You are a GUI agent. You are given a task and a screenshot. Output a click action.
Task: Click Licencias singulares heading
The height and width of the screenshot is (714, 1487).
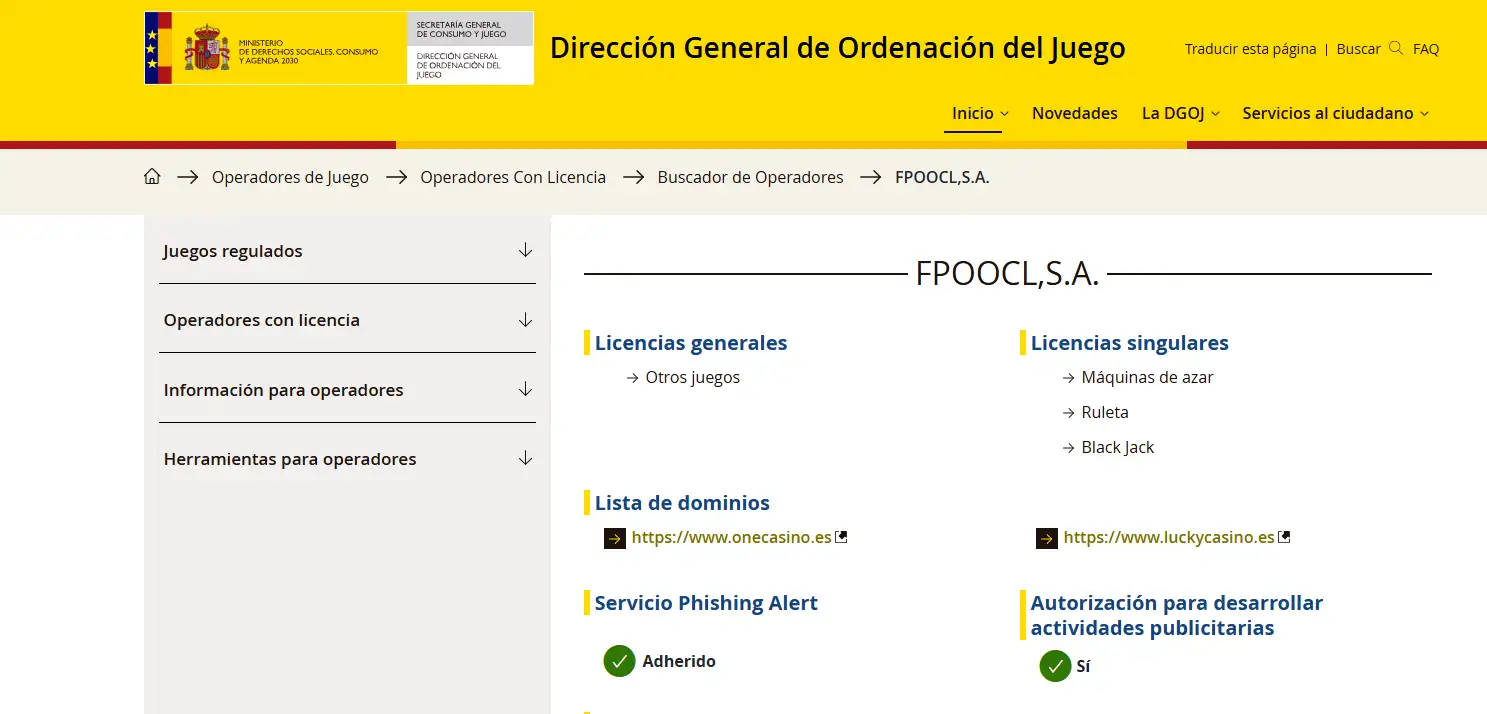click(1130, 343)
